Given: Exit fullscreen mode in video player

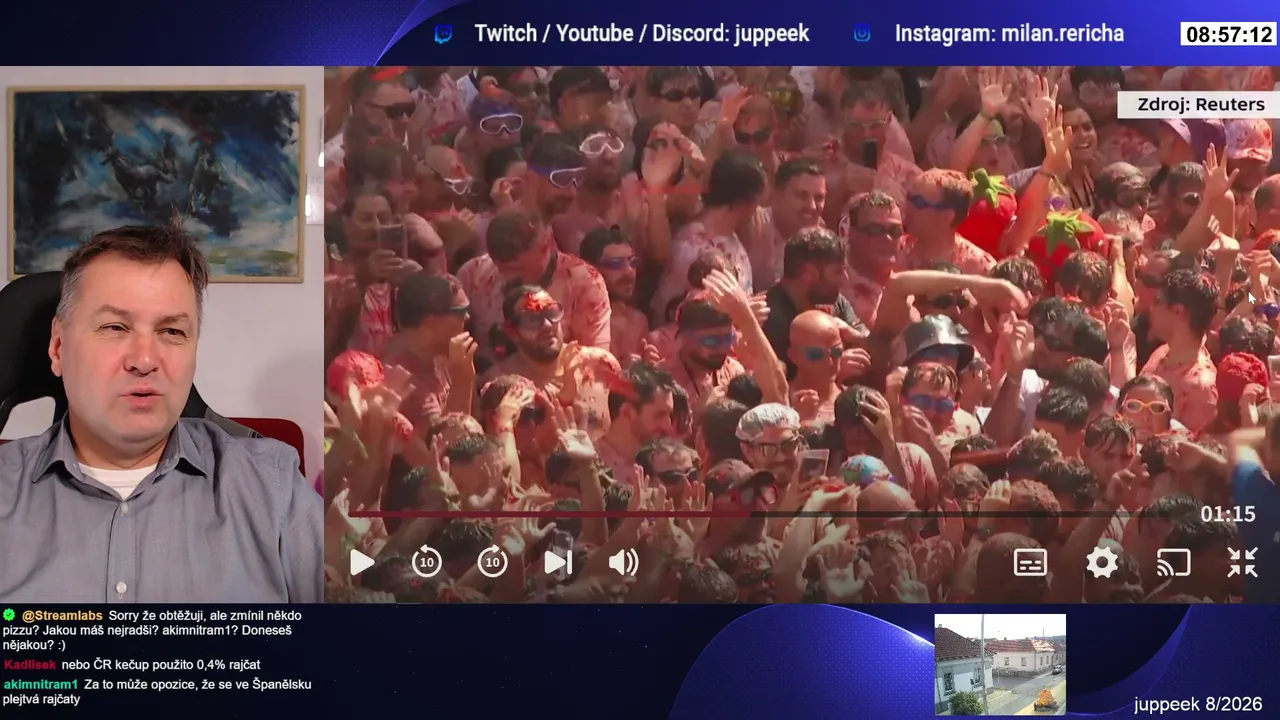Looking at the screenshot, I should 1242,563.
